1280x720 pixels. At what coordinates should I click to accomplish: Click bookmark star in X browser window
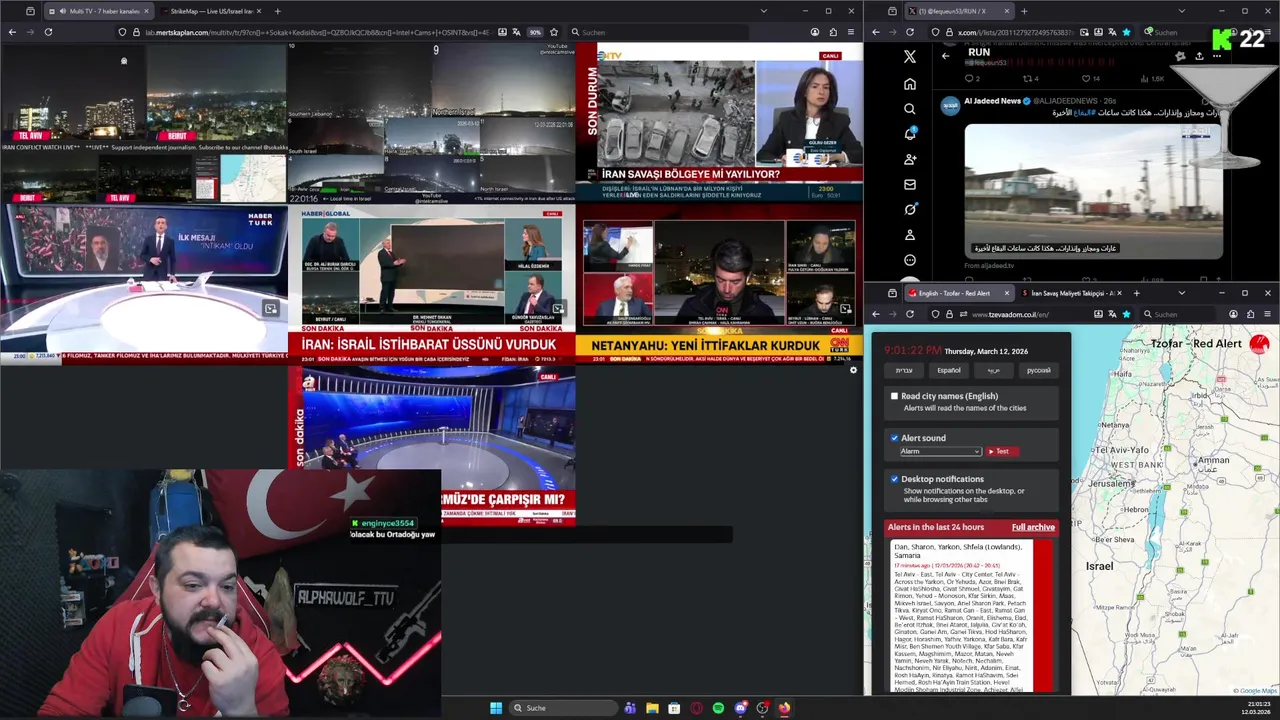coord(1126,32)
